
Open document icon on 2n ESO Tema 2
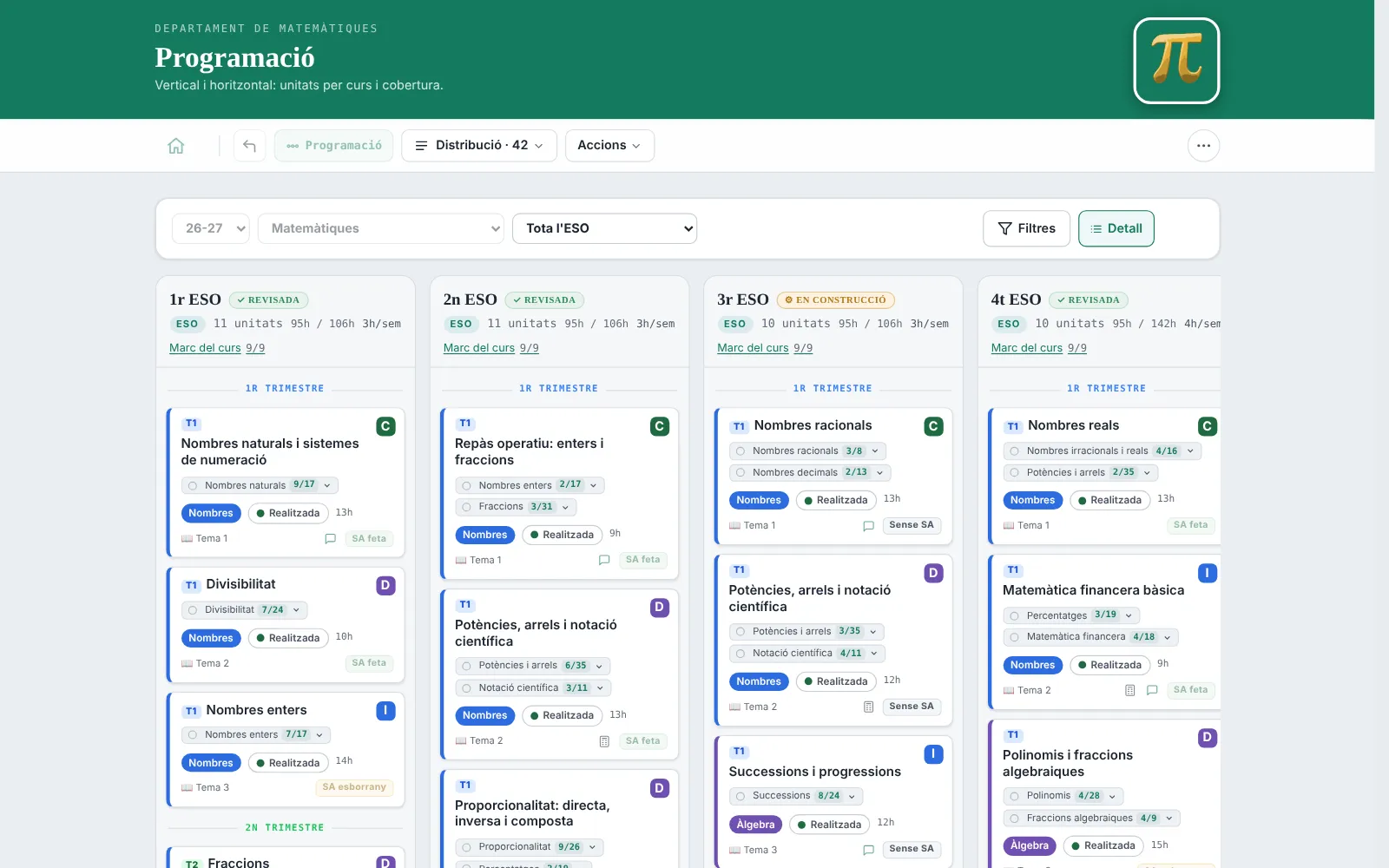click(604, 741)
